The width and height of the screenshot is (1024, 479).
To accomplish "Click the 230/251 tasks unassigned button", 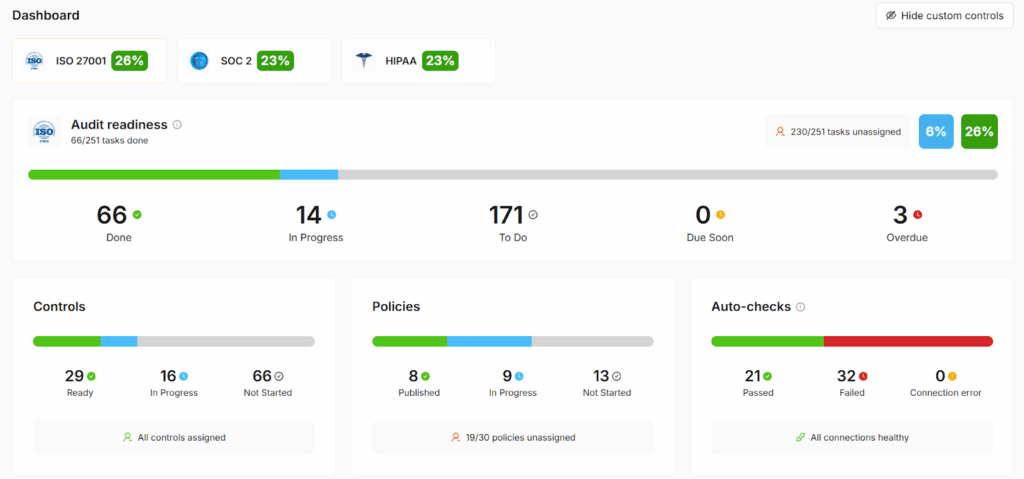I will [x=838, y=132].
